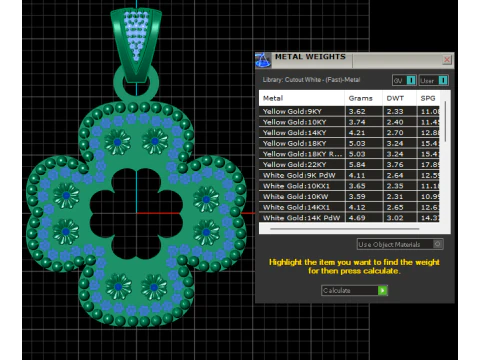Click the vertical scrollbar in metal list

(445, 122)
